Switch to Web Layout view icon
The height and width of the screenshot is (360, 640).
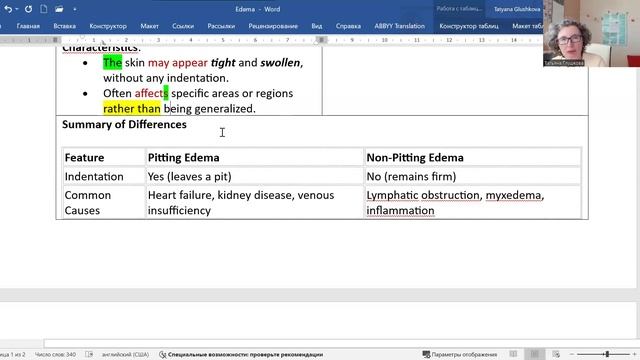coord(556,354)
